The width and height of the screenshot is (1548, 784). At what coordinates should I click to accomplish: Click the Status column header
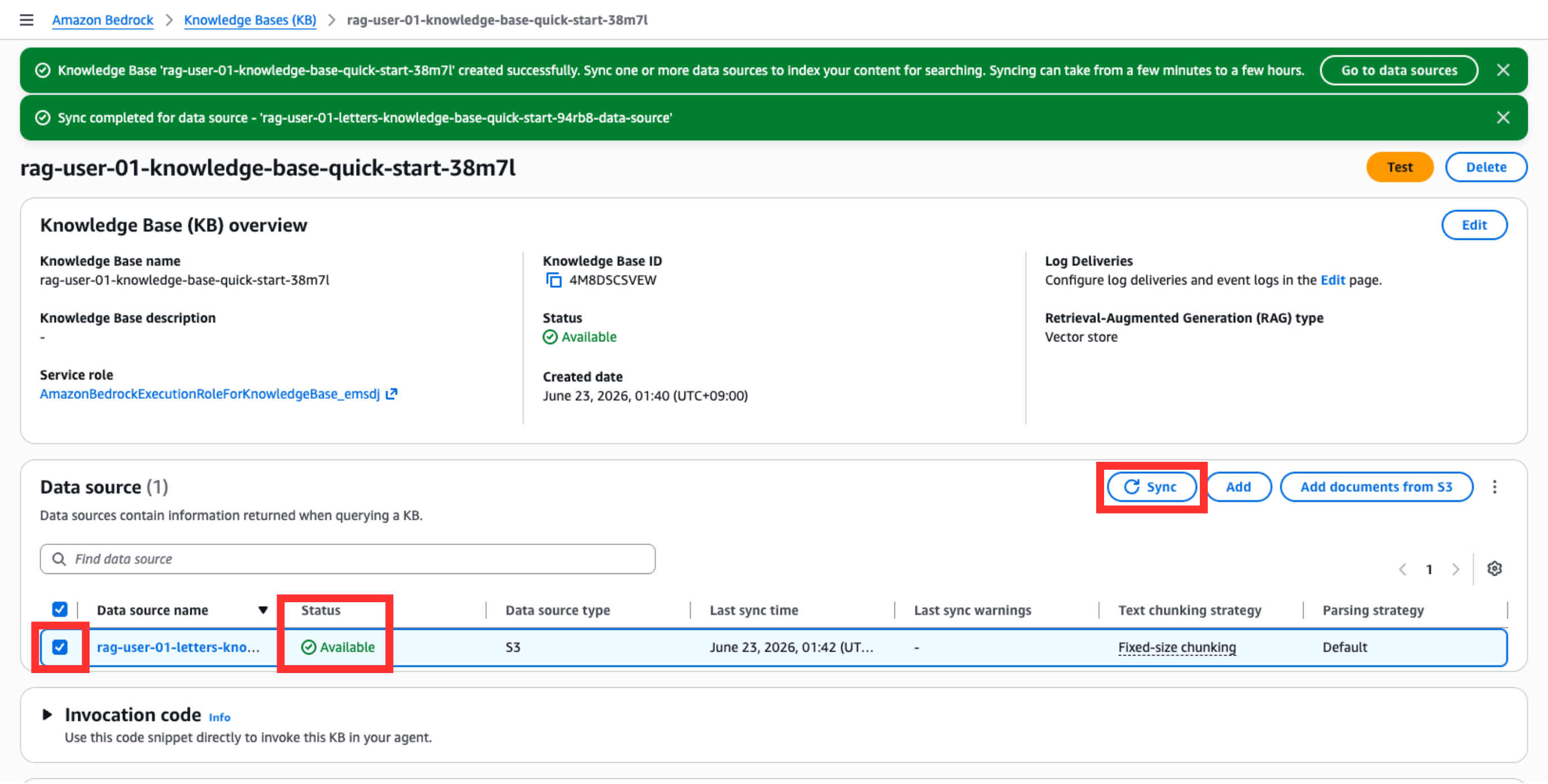pos(321,610)
